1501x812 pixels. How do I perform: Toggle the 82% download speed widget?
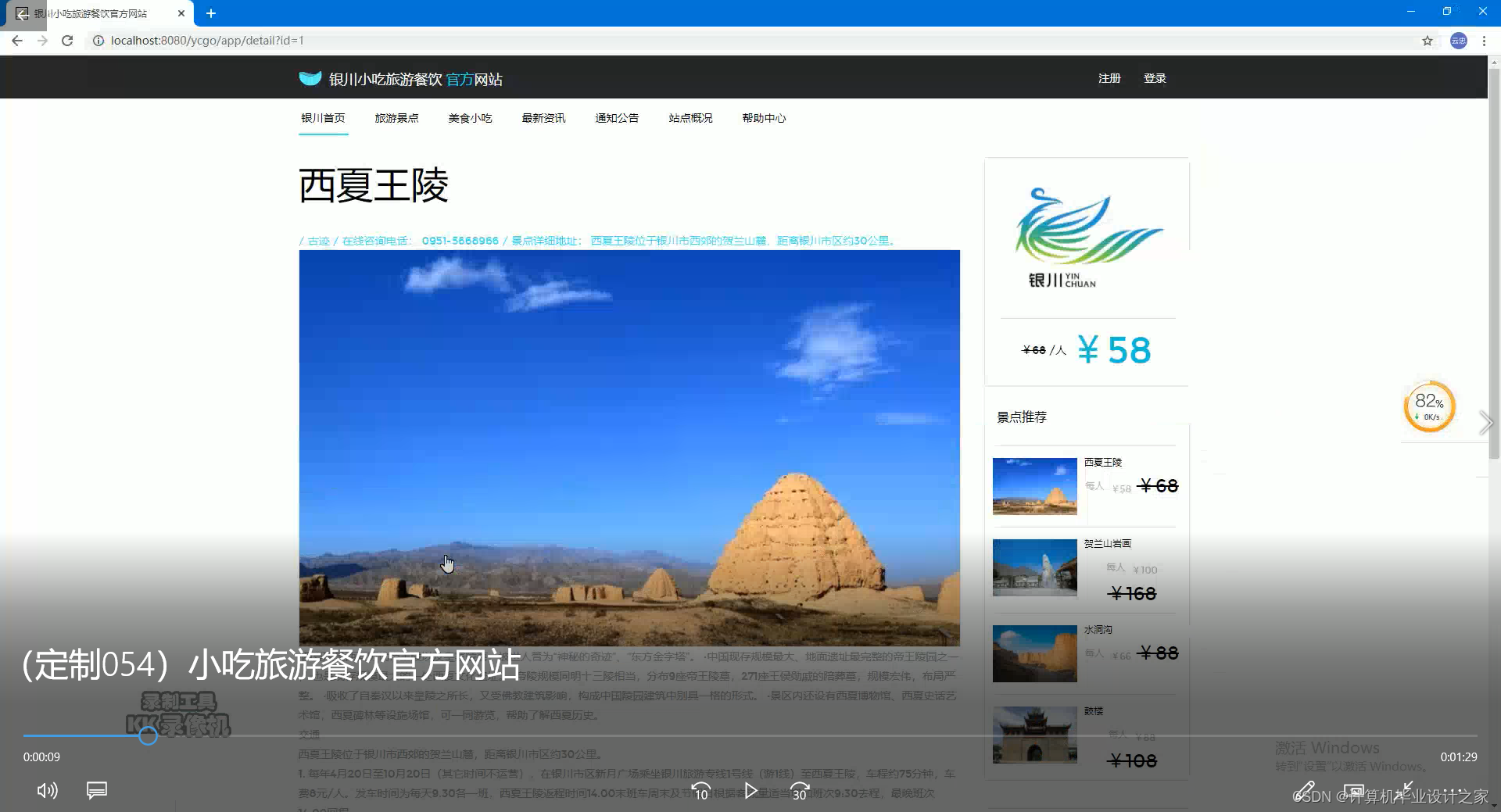[1431, 406]
